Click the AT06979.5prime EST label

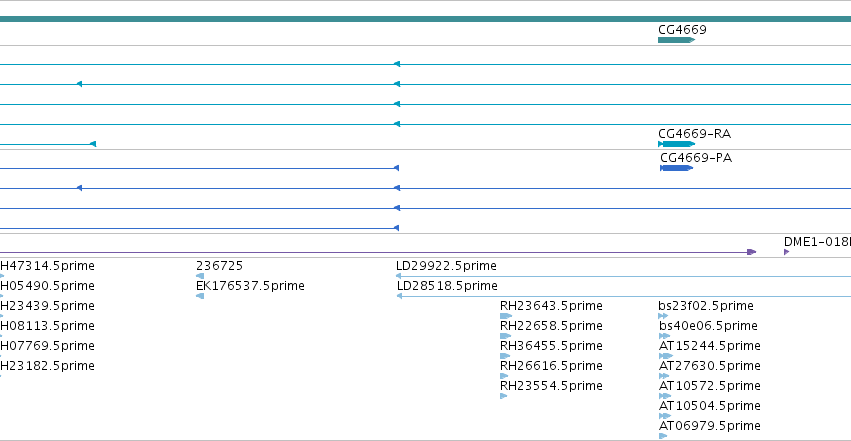(x=709, y=426)
